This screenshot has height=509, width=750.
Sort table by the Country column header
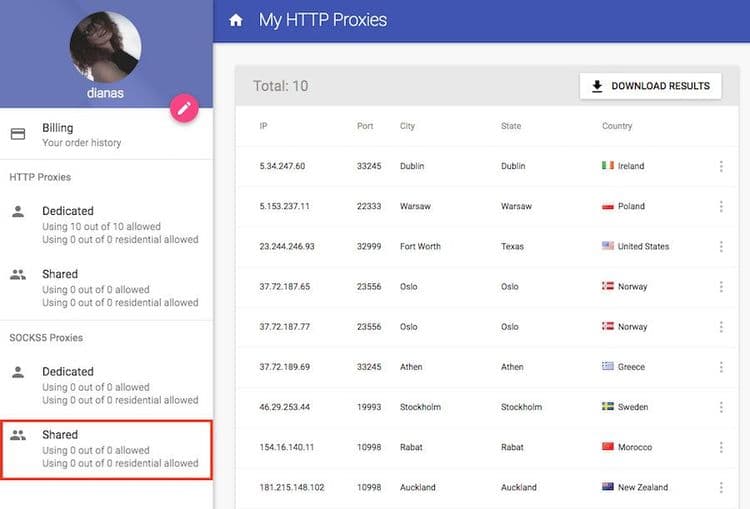[x=617, y=126]
